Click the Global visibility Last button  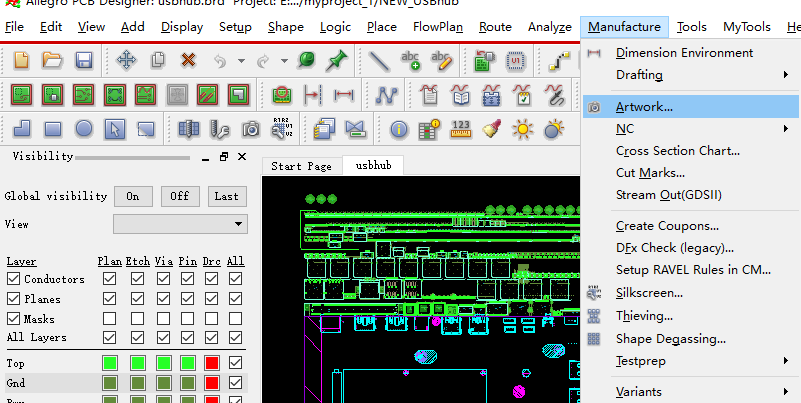pyautogui.click(x=227, y=196)
